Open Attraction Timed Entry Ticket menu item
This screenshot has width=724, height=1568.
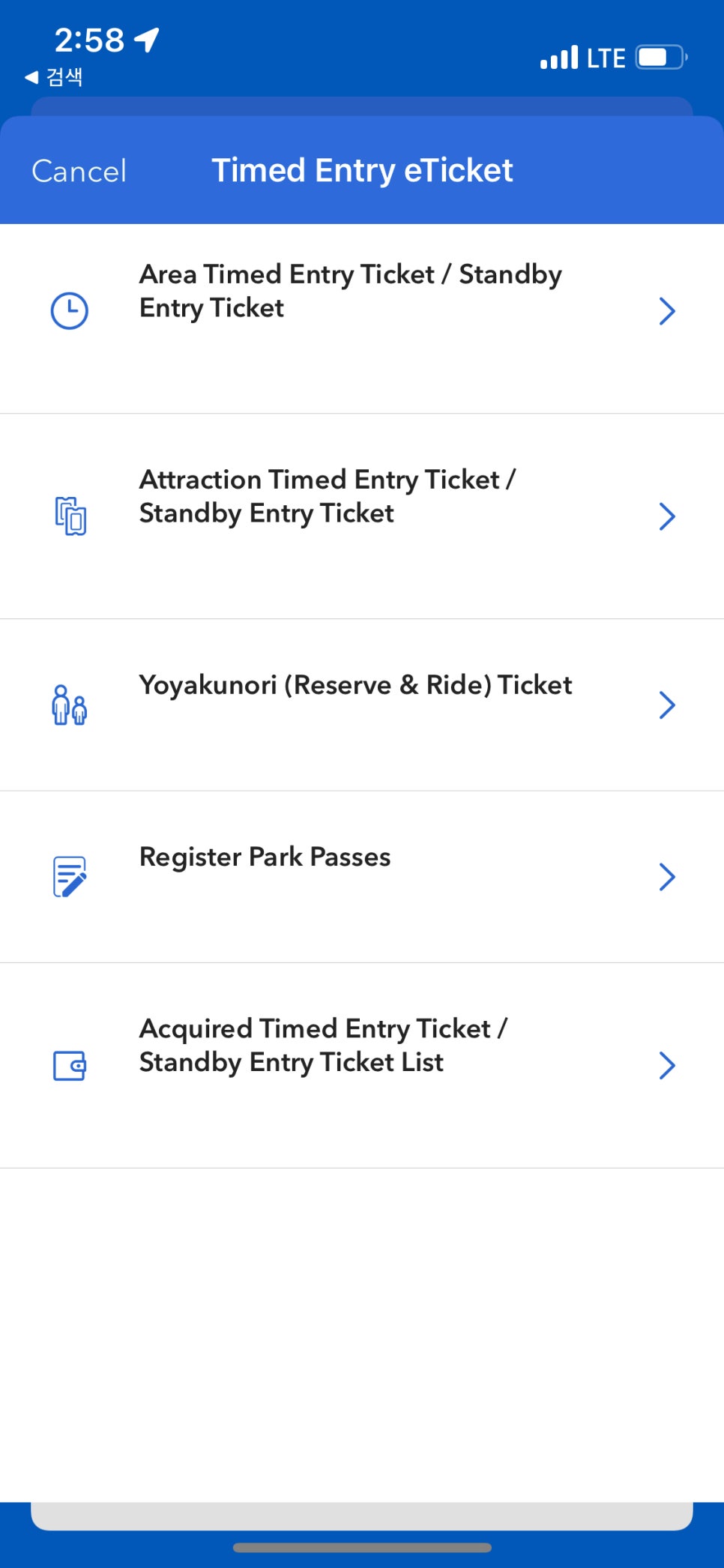pyautogui.click(x=362, y=516)
